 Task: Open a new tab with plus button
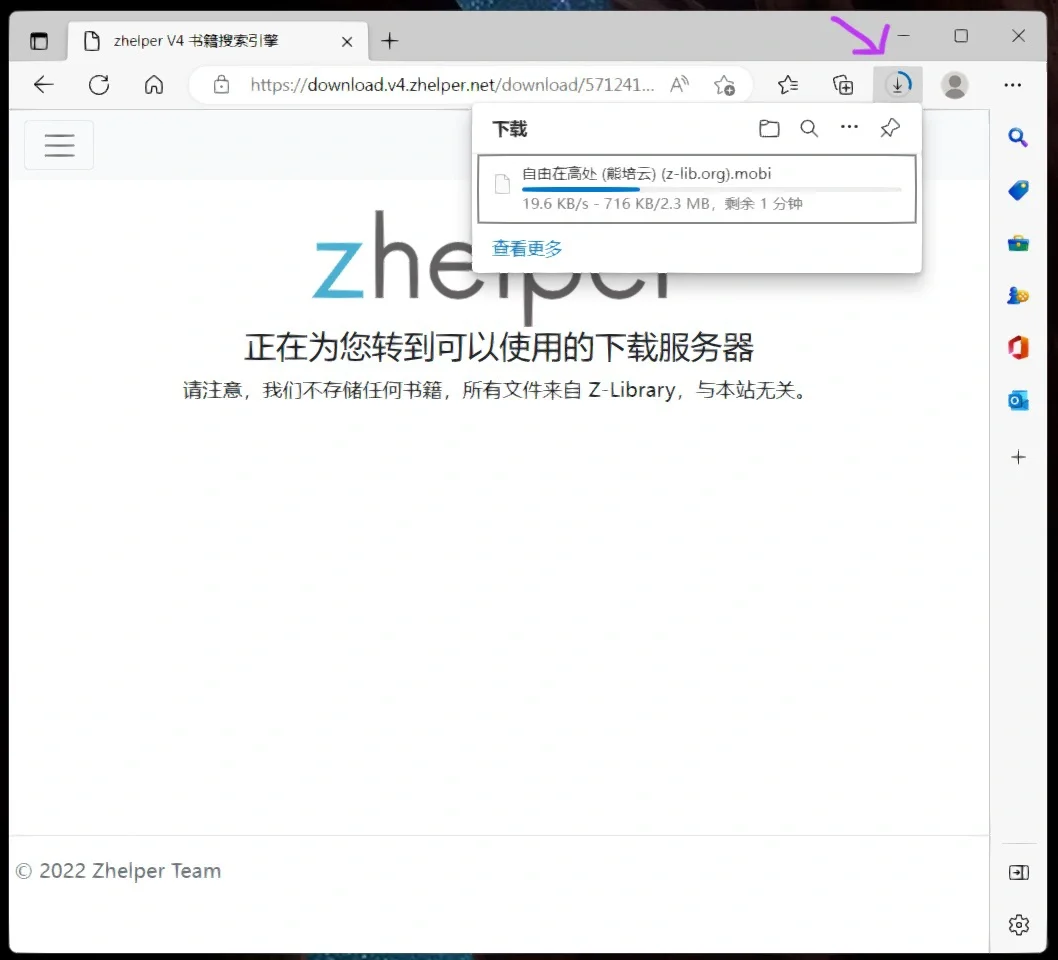tap(389, 41)
